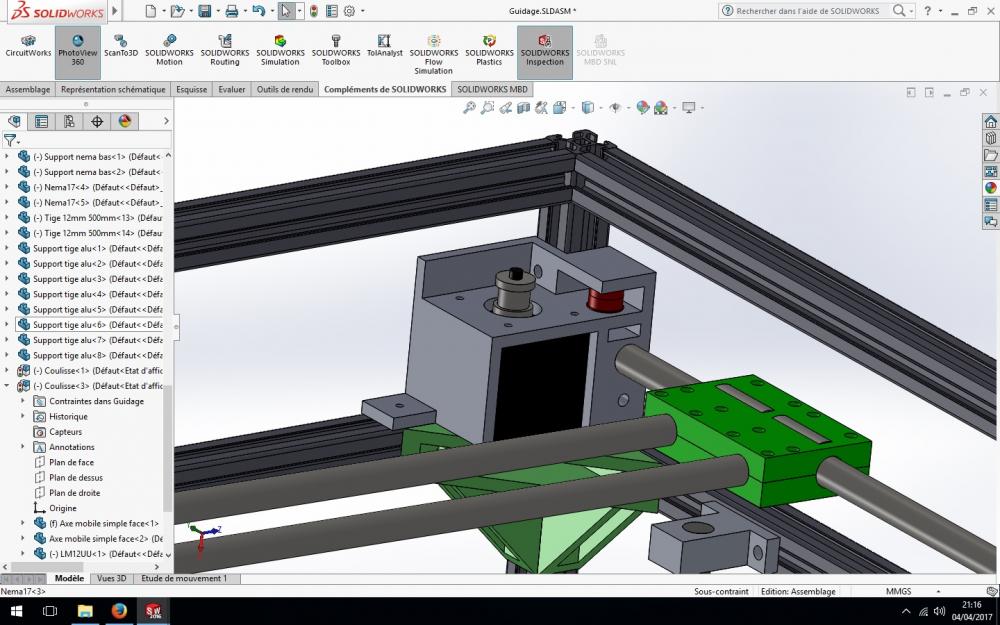The image size is (1000, 625).
Task: Open Firefox from the Windows taskbar
Action: click(119, 610)
